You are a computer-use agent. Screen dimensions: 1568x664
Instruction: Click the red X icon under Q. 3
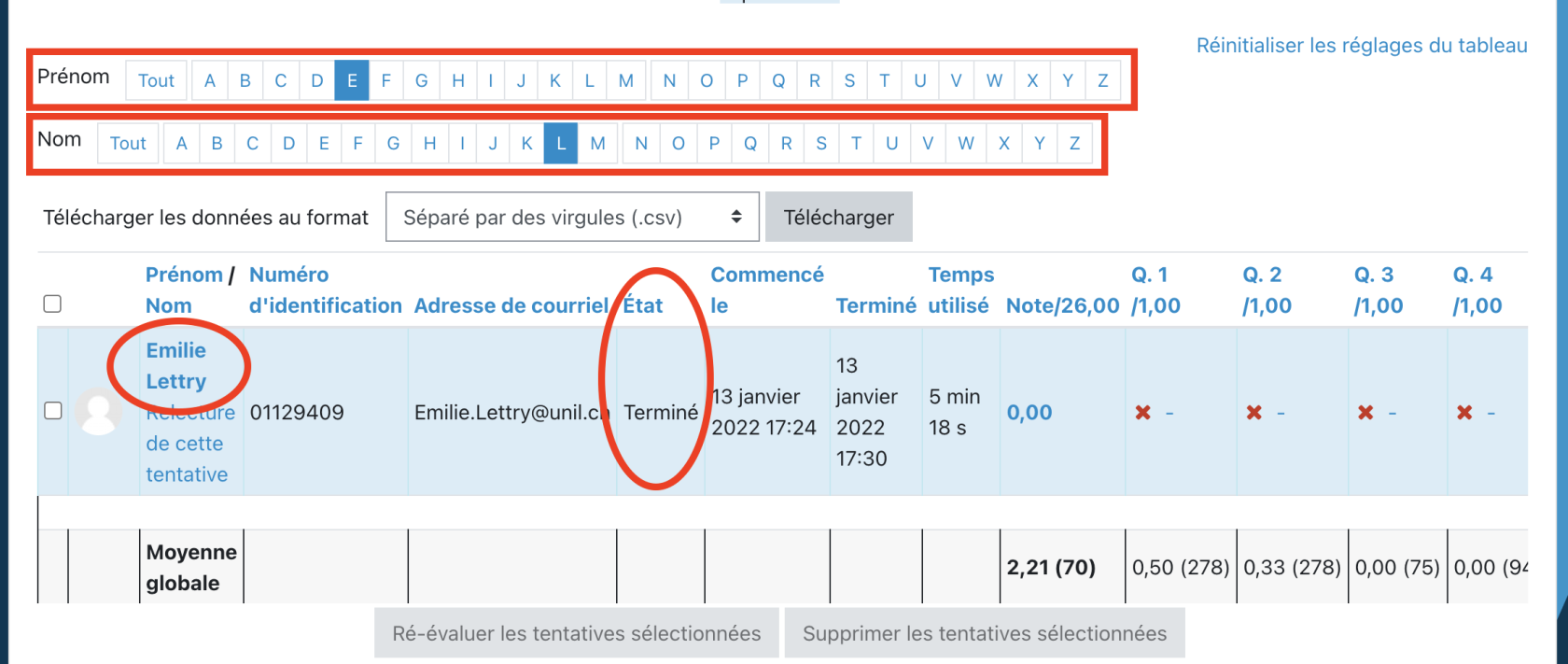[1365, 413]
